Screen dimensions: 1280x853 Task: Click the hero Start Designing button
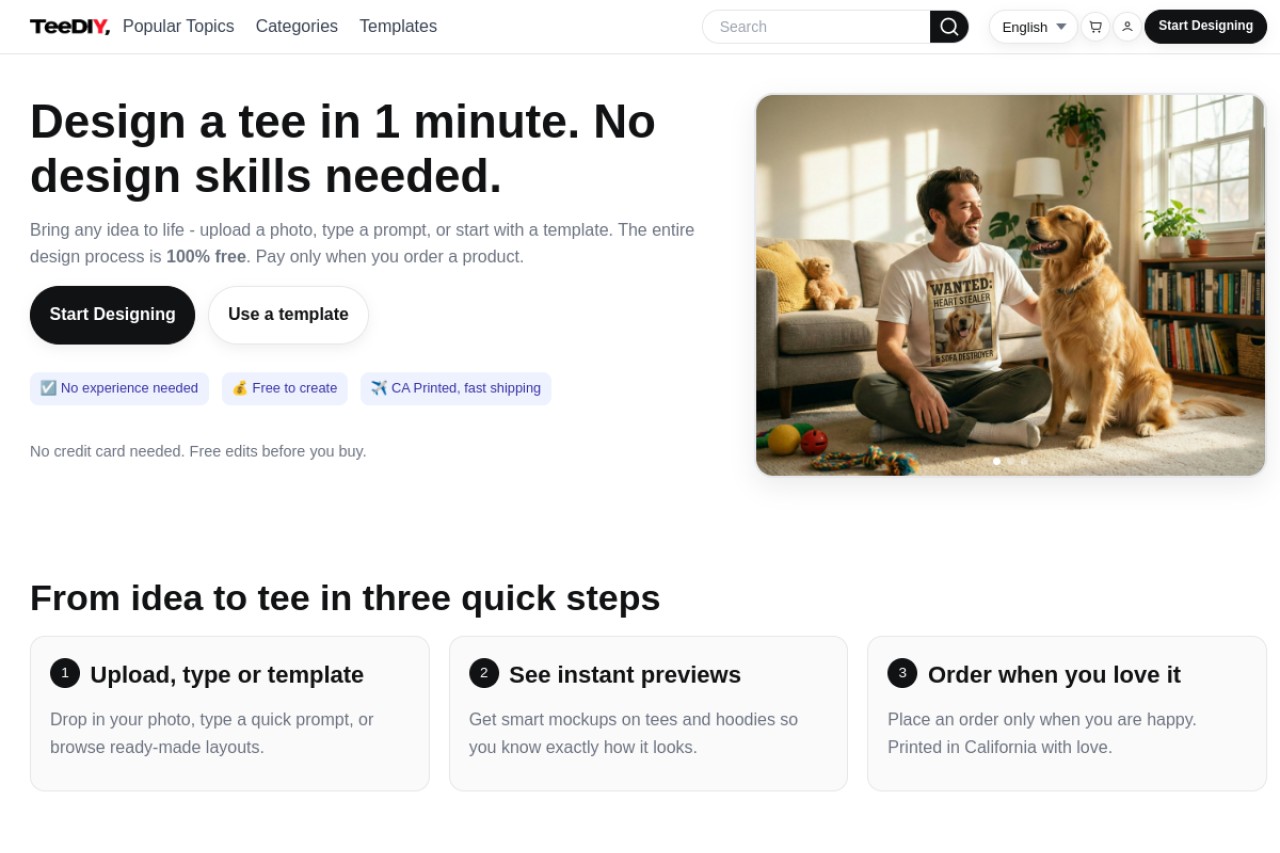pos(112,315)
